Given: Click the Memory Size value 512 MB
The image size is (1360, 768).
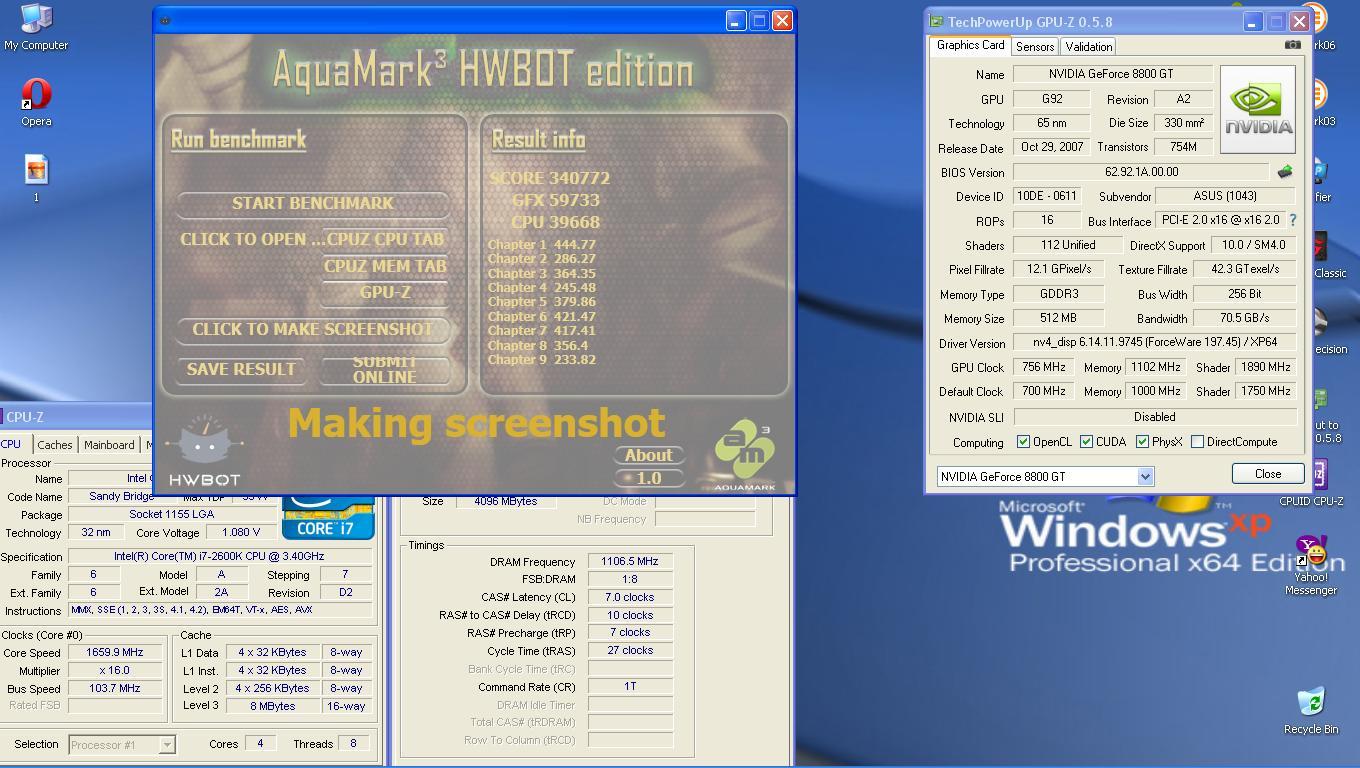Looking at the screenshot, I should point(1058,318).
